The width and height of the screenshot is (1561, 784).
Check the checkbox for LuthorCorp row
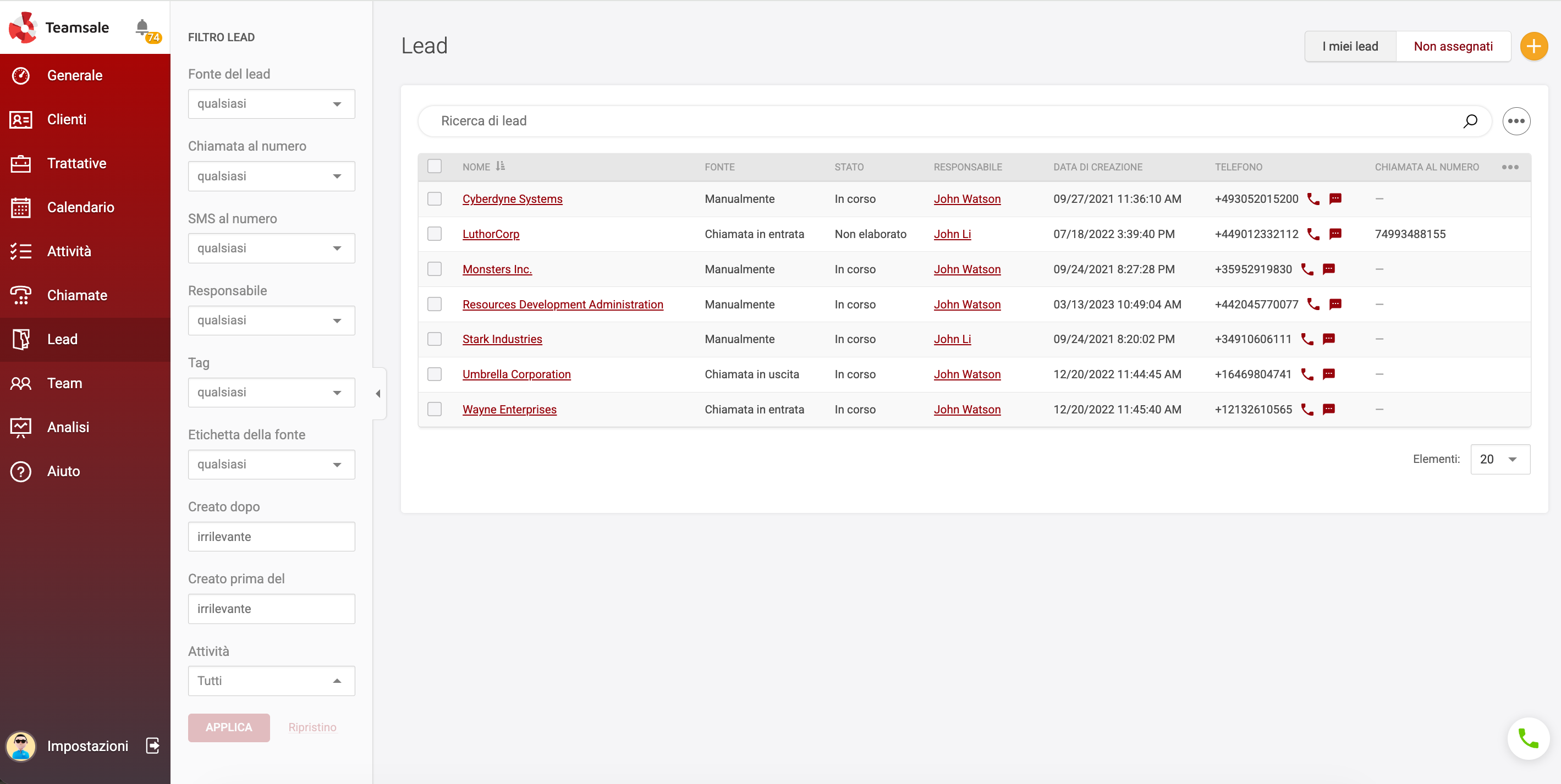click(435, 234)
